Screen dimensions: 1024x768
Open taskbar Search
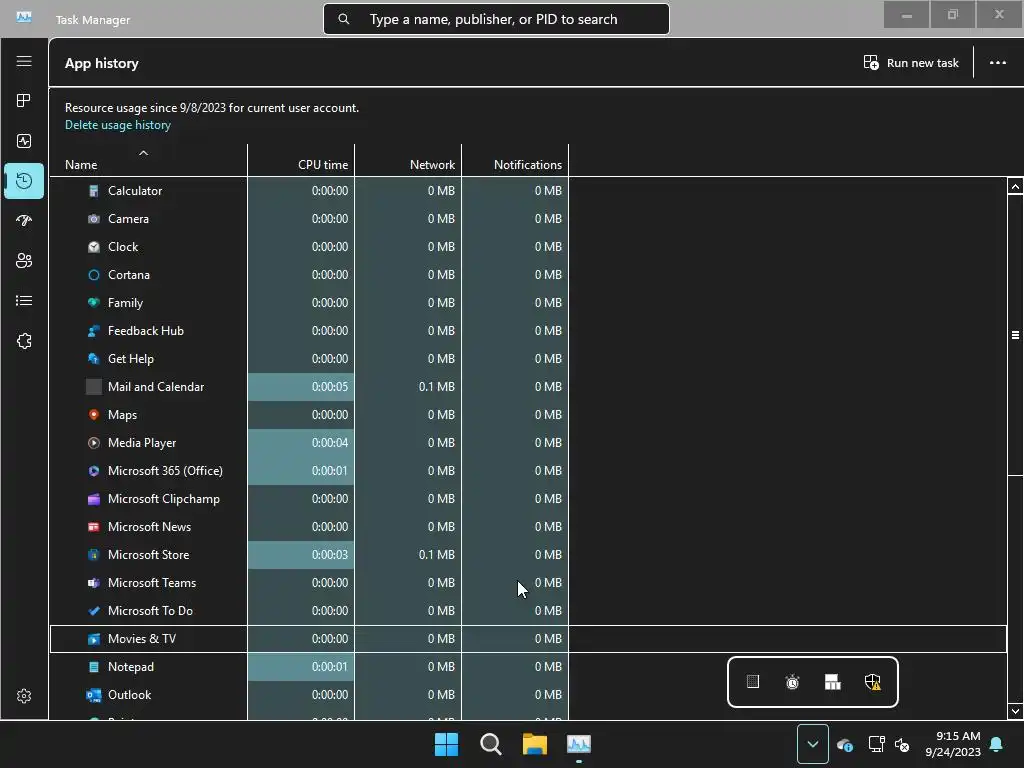[490, 744]
